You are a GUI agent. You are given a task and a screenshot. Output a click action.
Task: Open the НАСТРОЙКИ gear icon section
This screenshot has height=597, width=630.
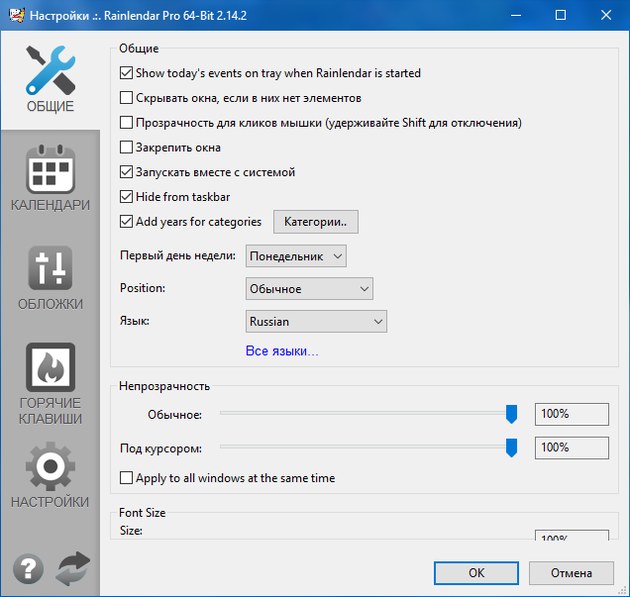50,476
